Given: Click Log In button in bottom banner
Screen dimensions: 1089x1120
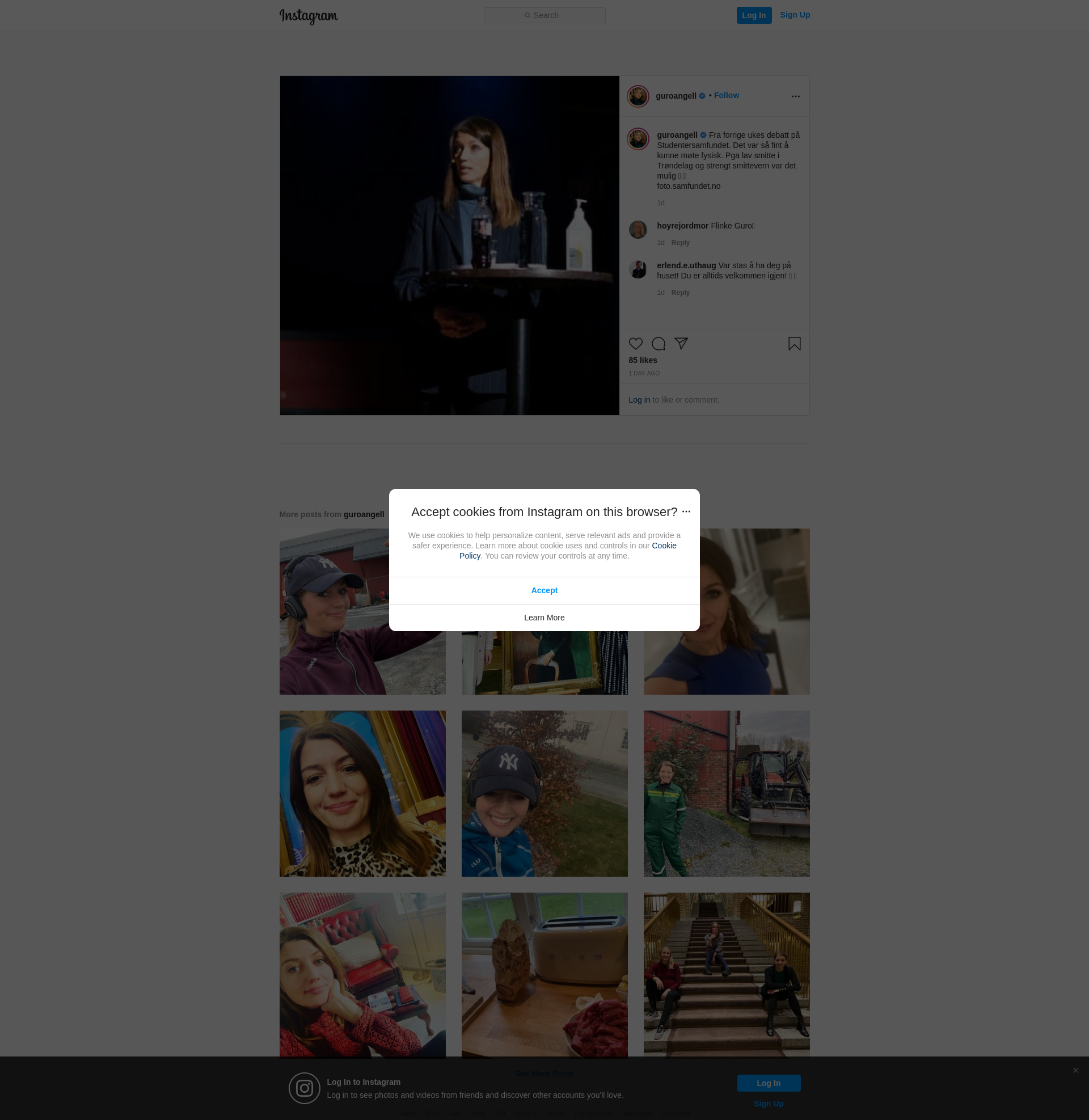Looking at the screenshot, I should click(768, 1083).
